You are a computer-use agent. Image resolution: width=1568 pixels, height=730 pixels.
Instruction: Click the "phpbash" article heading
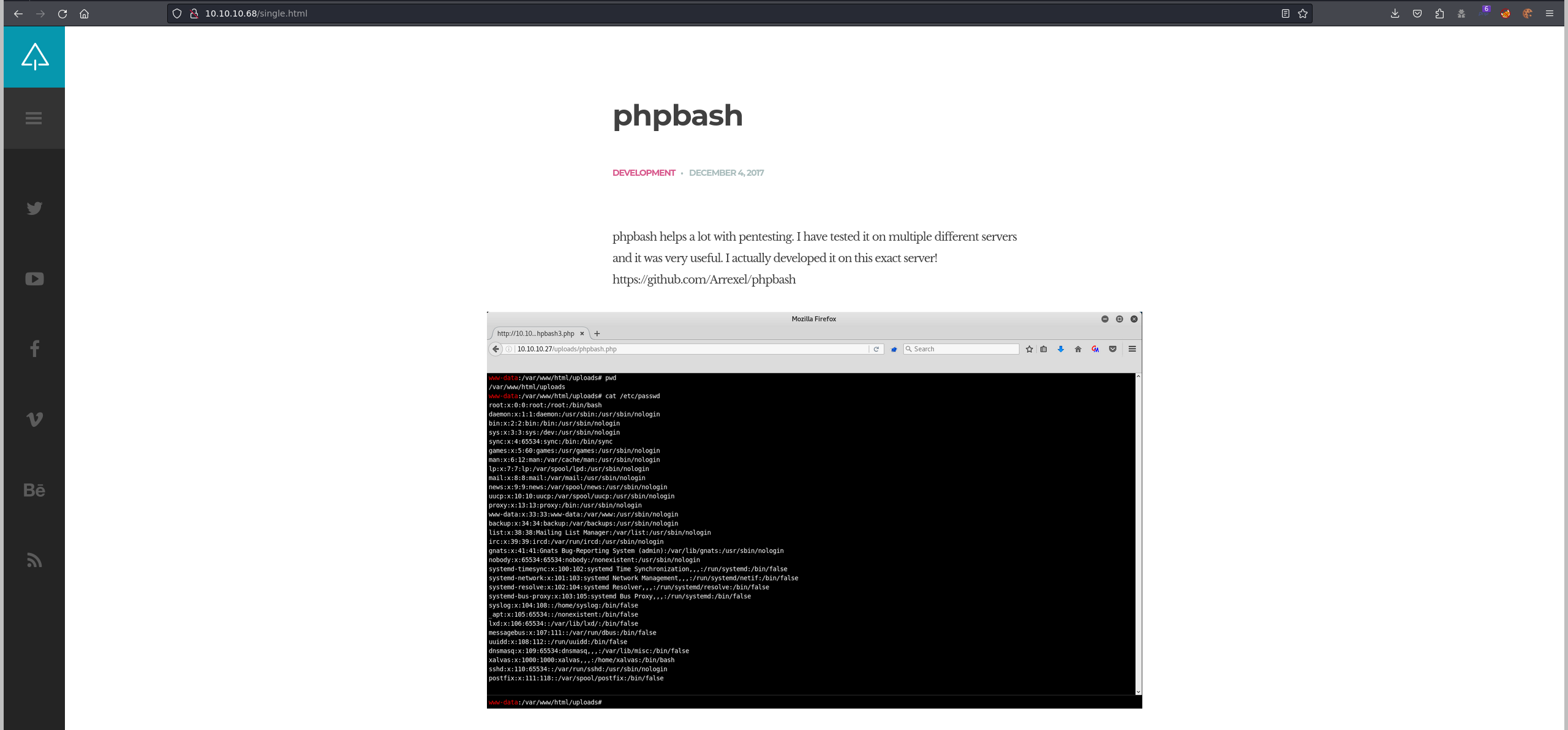[x=677, y=115]
